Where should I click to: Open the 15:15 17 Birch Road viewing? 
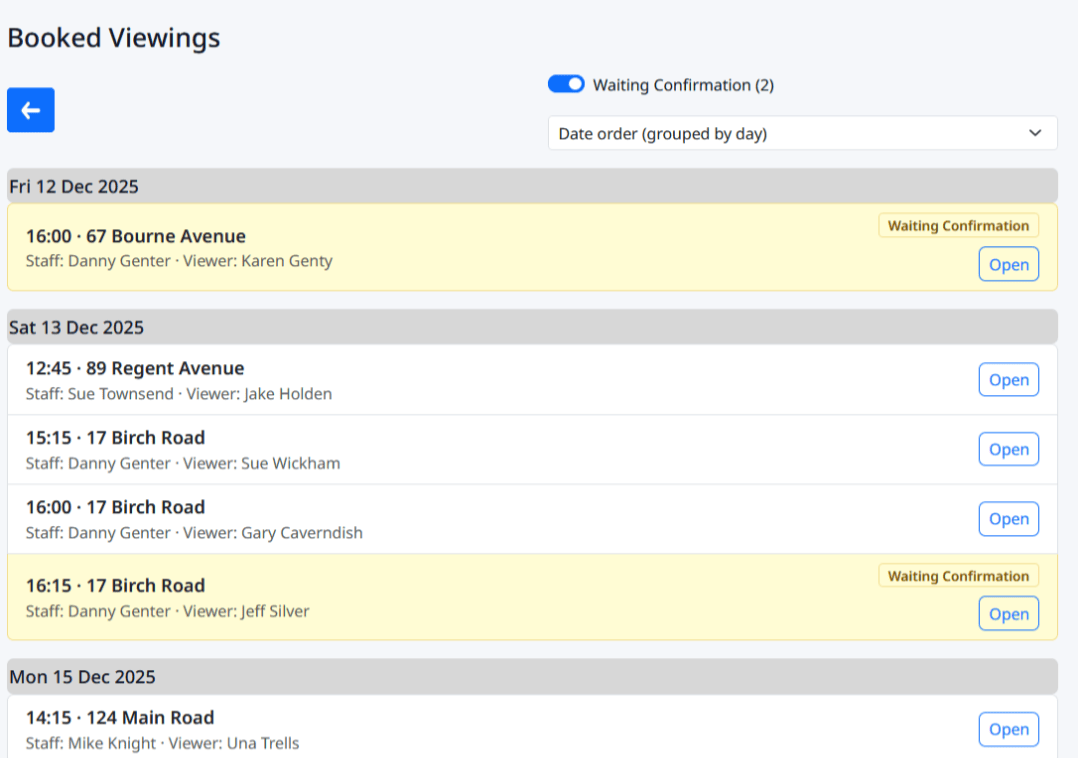1008,450
